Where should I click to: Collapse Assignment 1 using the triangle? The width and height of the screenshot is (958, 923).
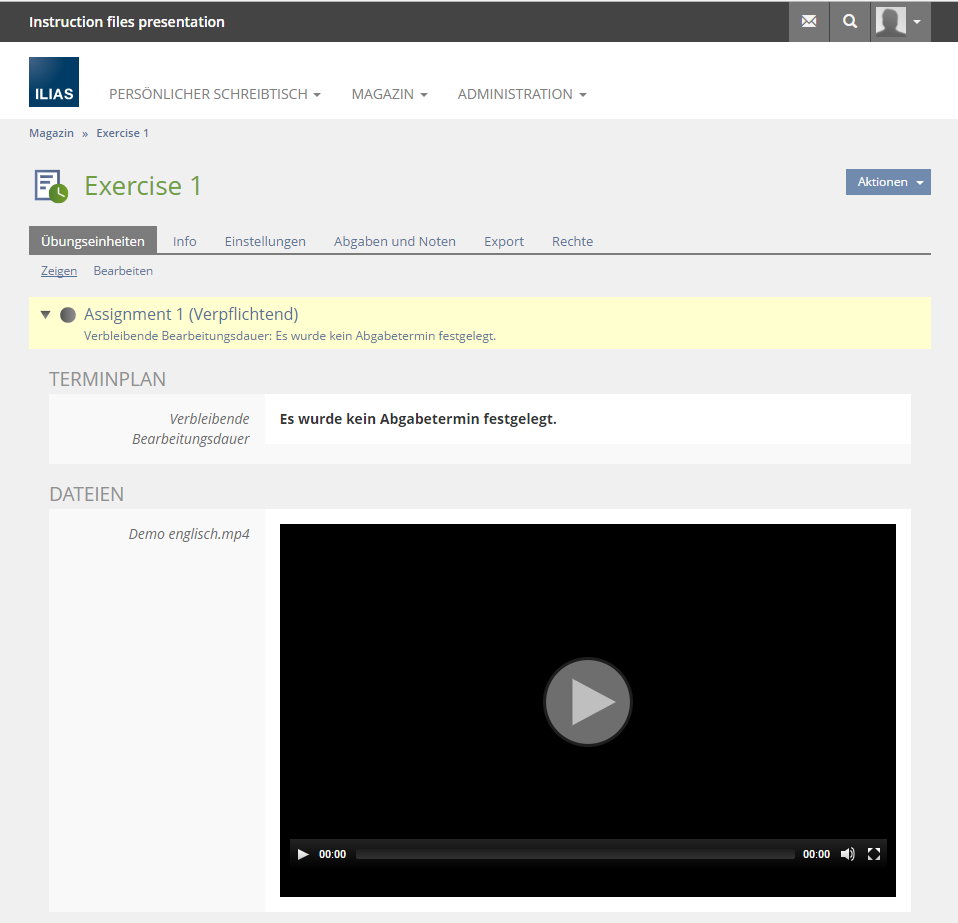coord(45,314)
